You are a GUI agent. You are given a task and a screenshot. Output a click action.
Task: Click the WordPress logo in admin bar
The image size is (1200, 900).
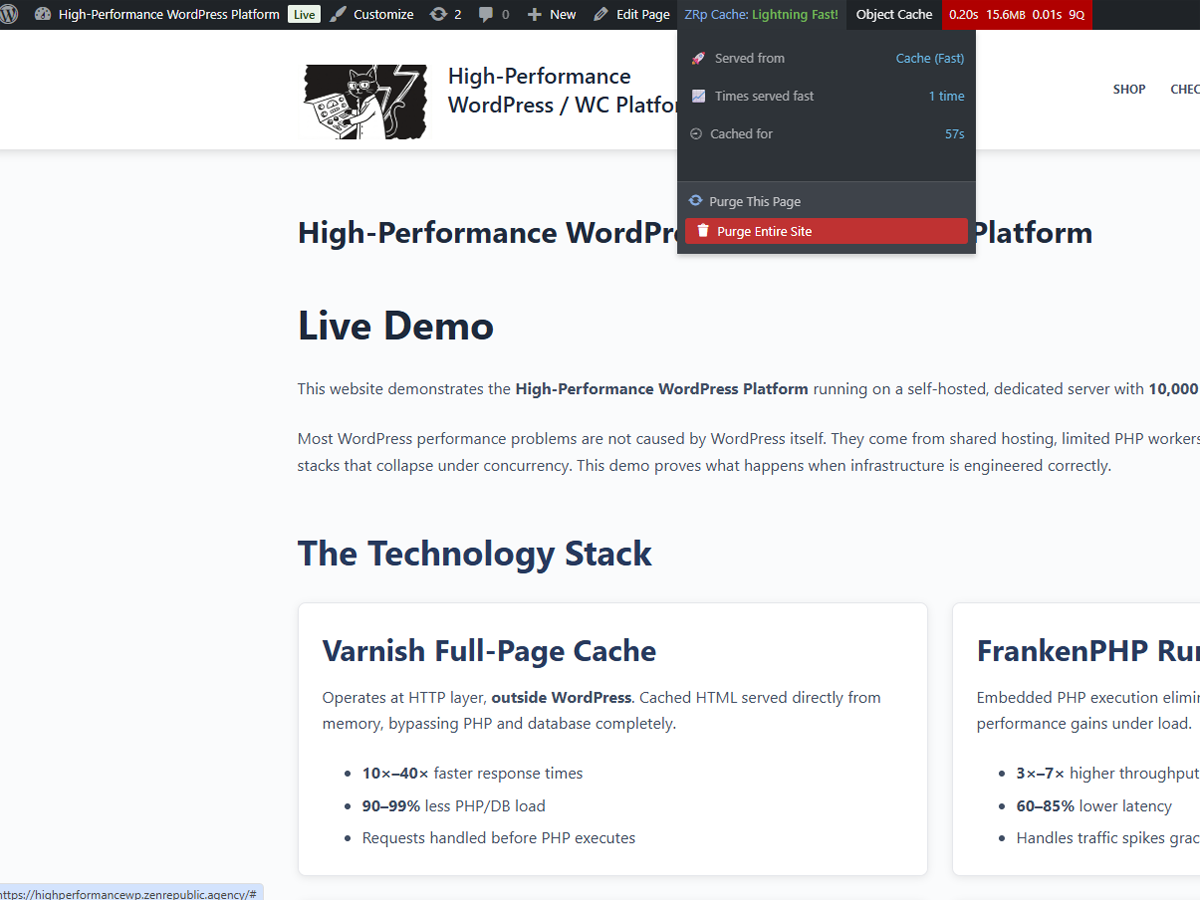pos(9,14)
